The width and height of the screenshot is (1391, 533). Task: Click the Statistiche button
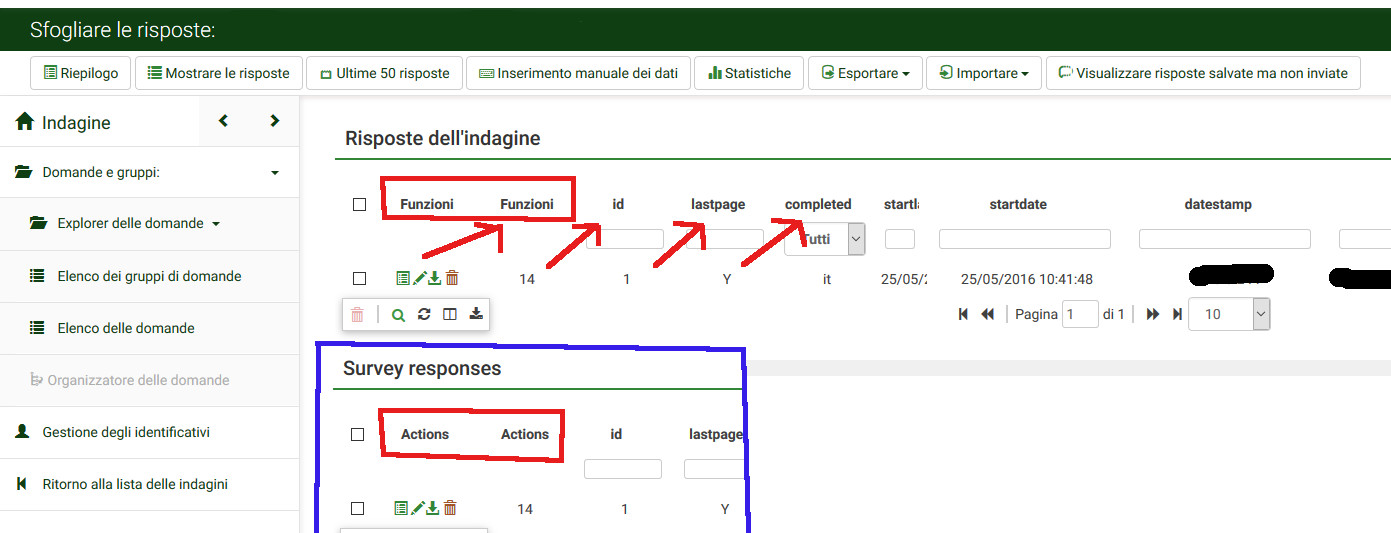pyautogui.click(x=749, y=73)
